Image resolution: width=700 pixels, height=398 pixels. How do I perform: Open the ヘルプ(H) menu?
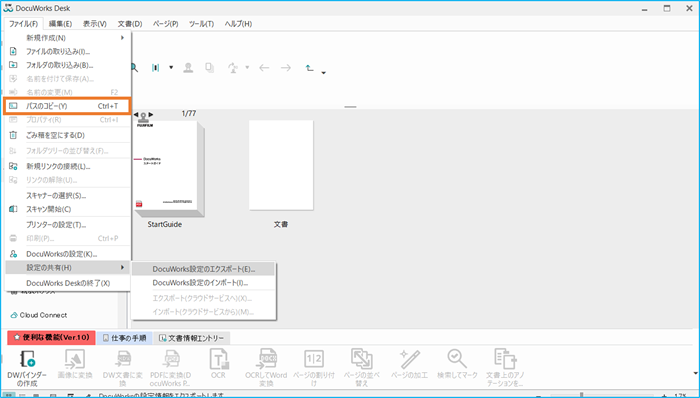pos(238,24)
